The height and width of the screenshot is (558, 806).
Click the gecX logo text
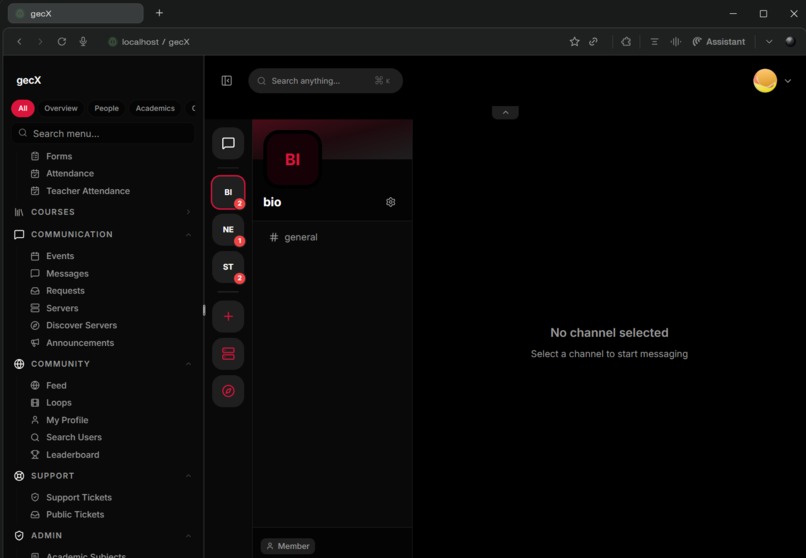[29, 81]
